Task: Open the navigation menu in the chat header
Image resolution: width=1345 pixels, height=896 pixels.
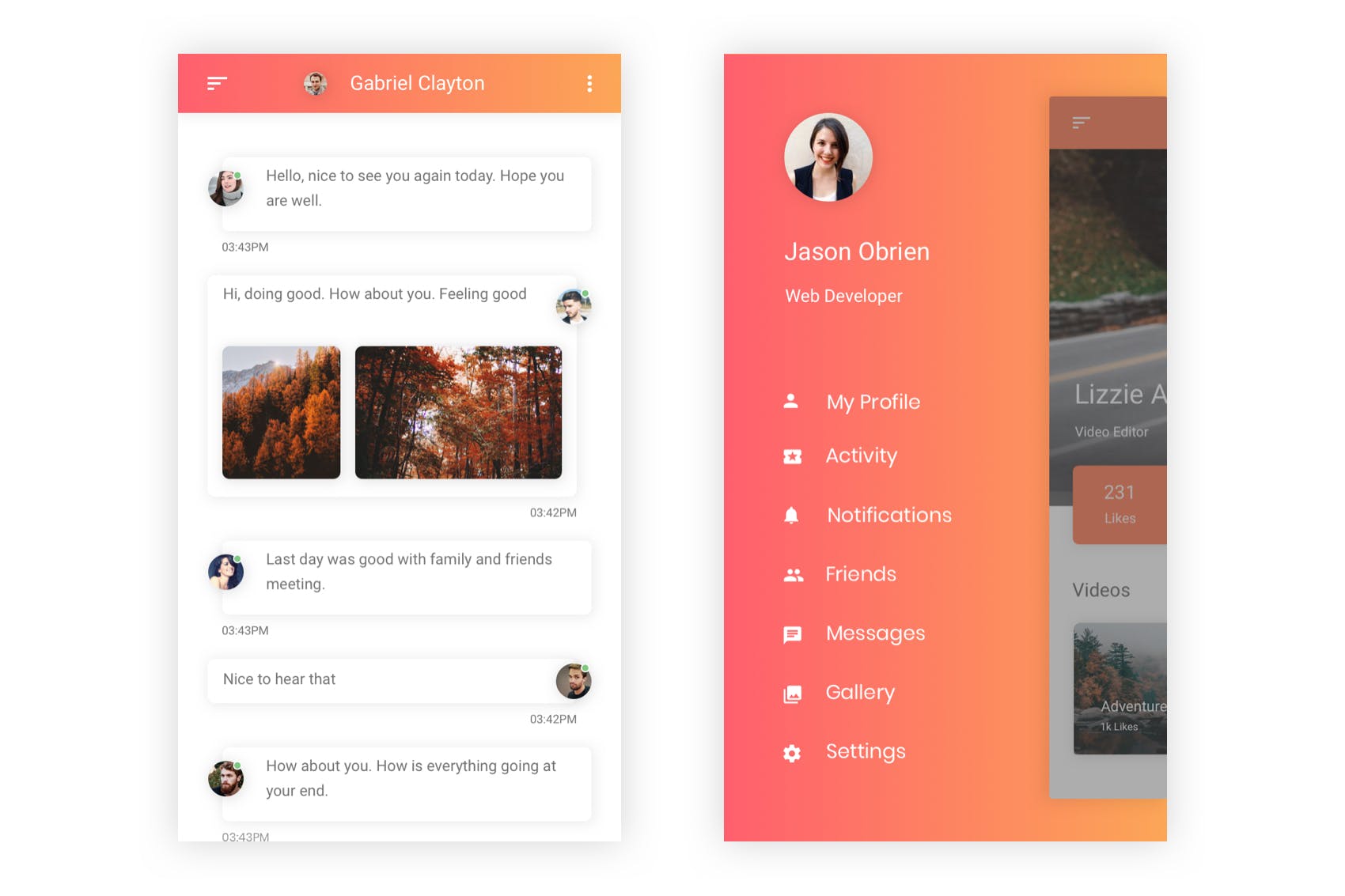Action: (x=215, y=83)
